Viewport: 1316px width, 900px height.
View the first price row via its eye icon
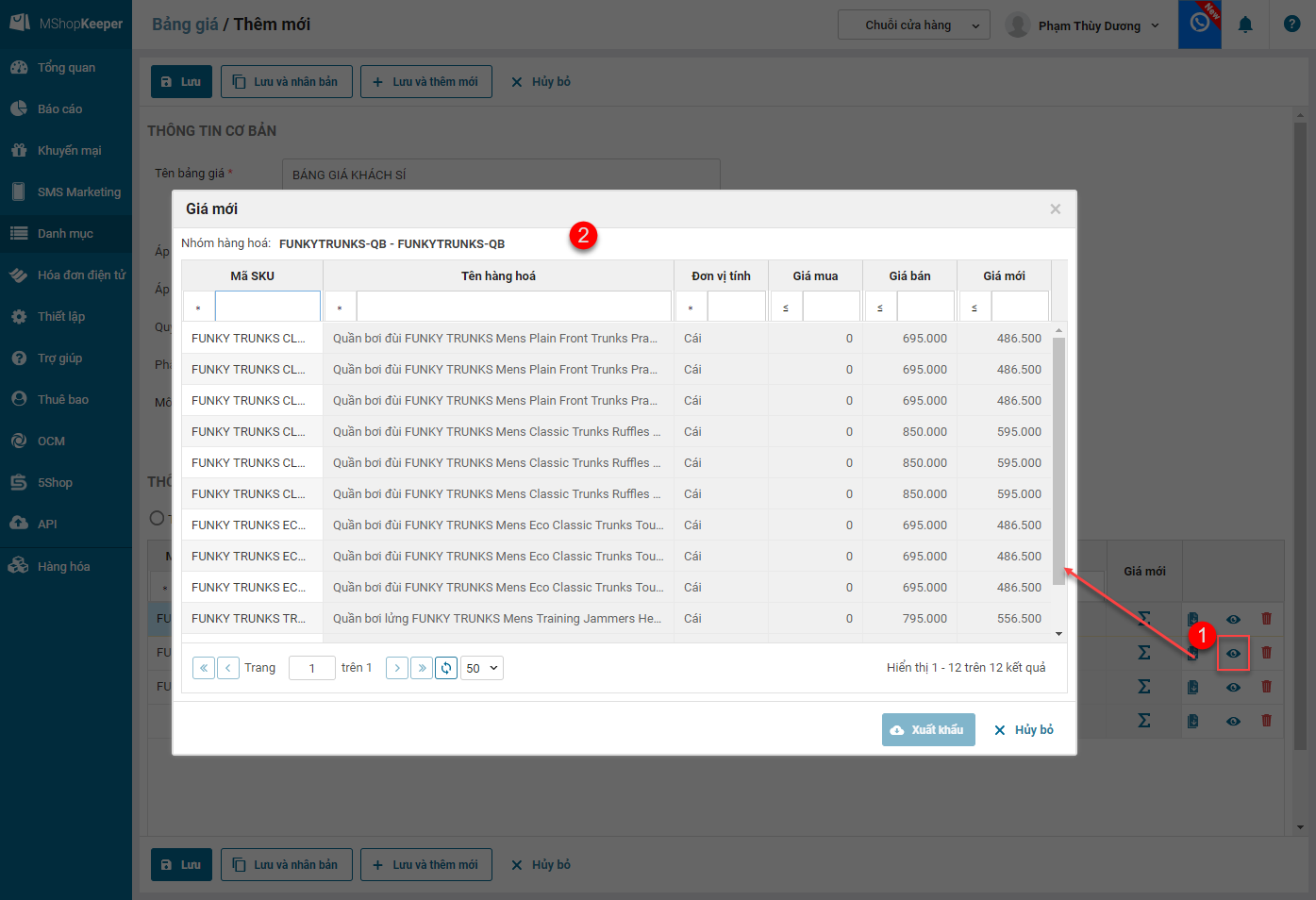point(1233,619)
